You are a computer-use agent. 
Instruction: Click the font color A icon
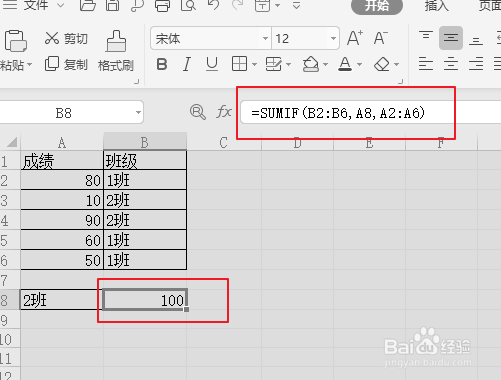345,64
